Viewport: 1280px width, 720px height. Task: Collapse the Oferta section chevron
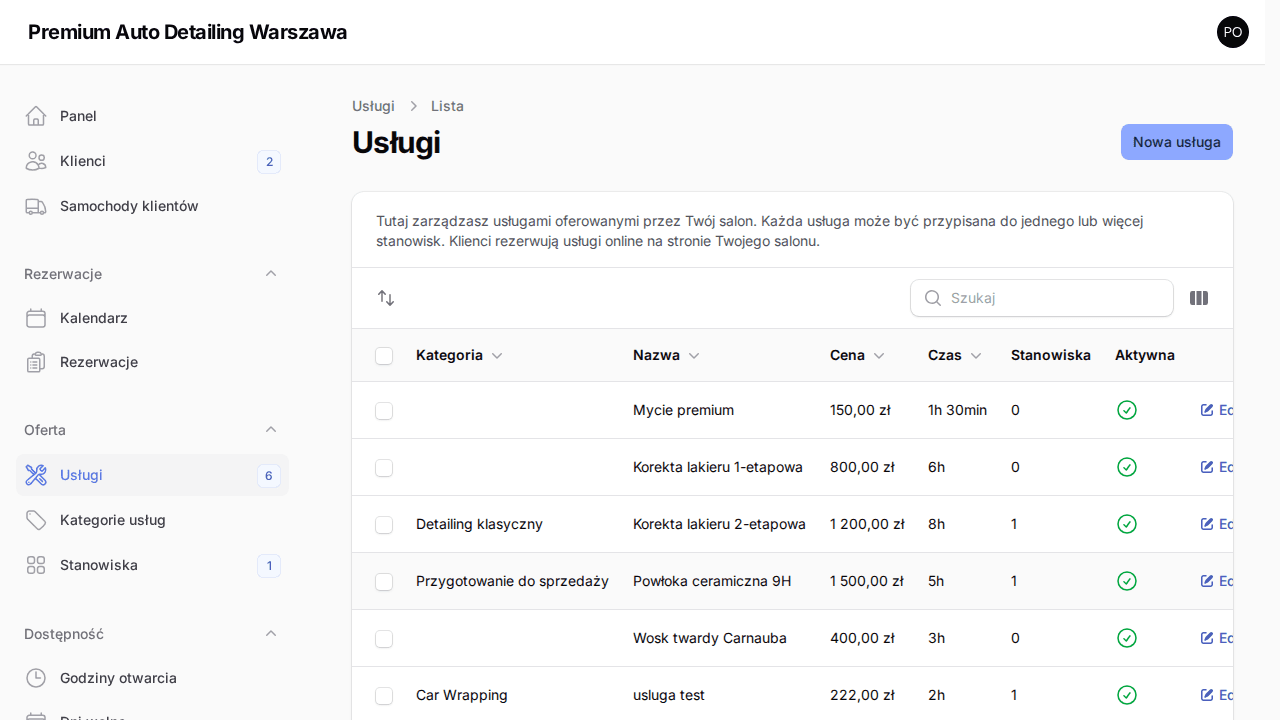click(271, 429)
